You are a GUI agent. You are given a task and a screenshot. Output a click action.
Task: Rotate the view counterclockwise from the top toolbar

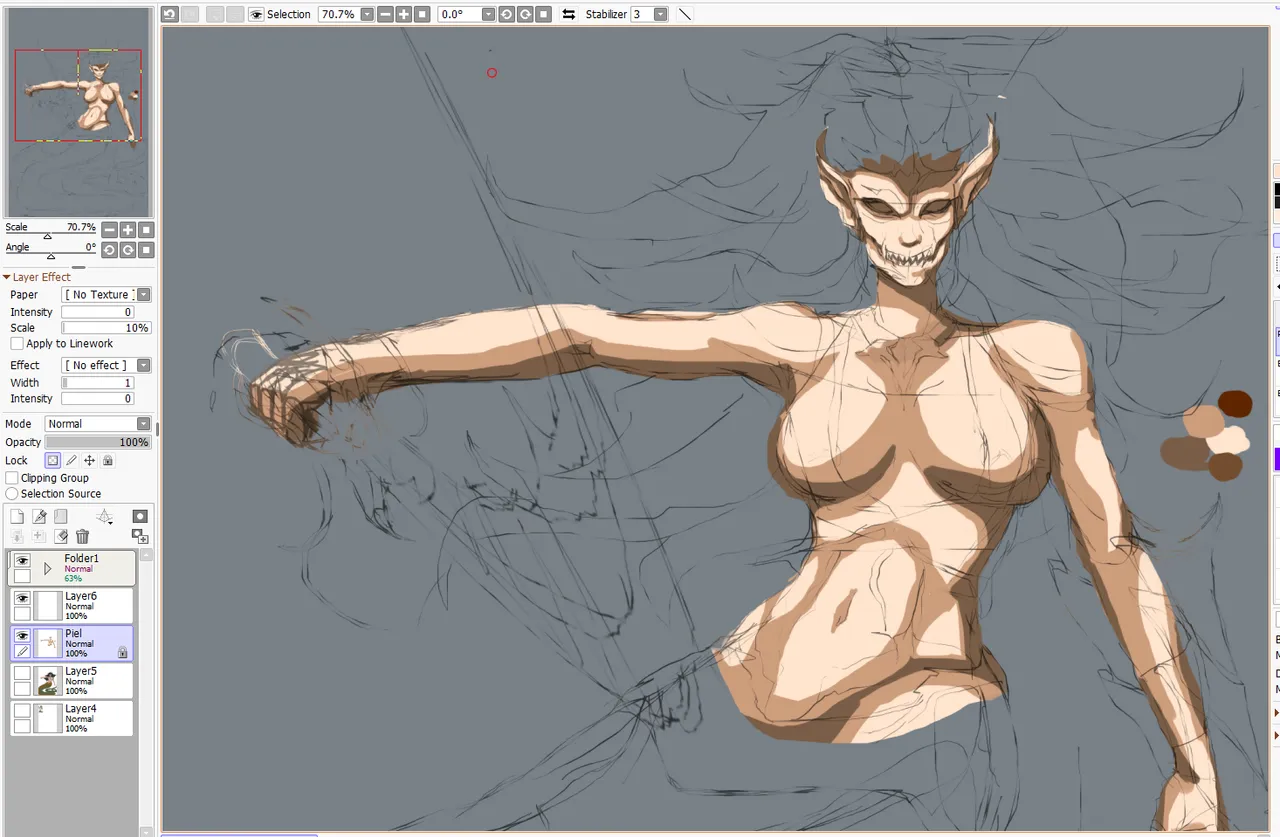coord(506,14)
